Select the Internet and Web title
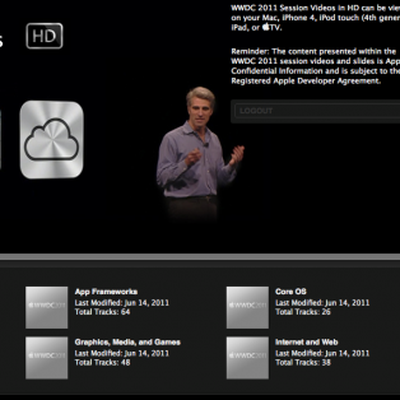 [x=307, y=342]
